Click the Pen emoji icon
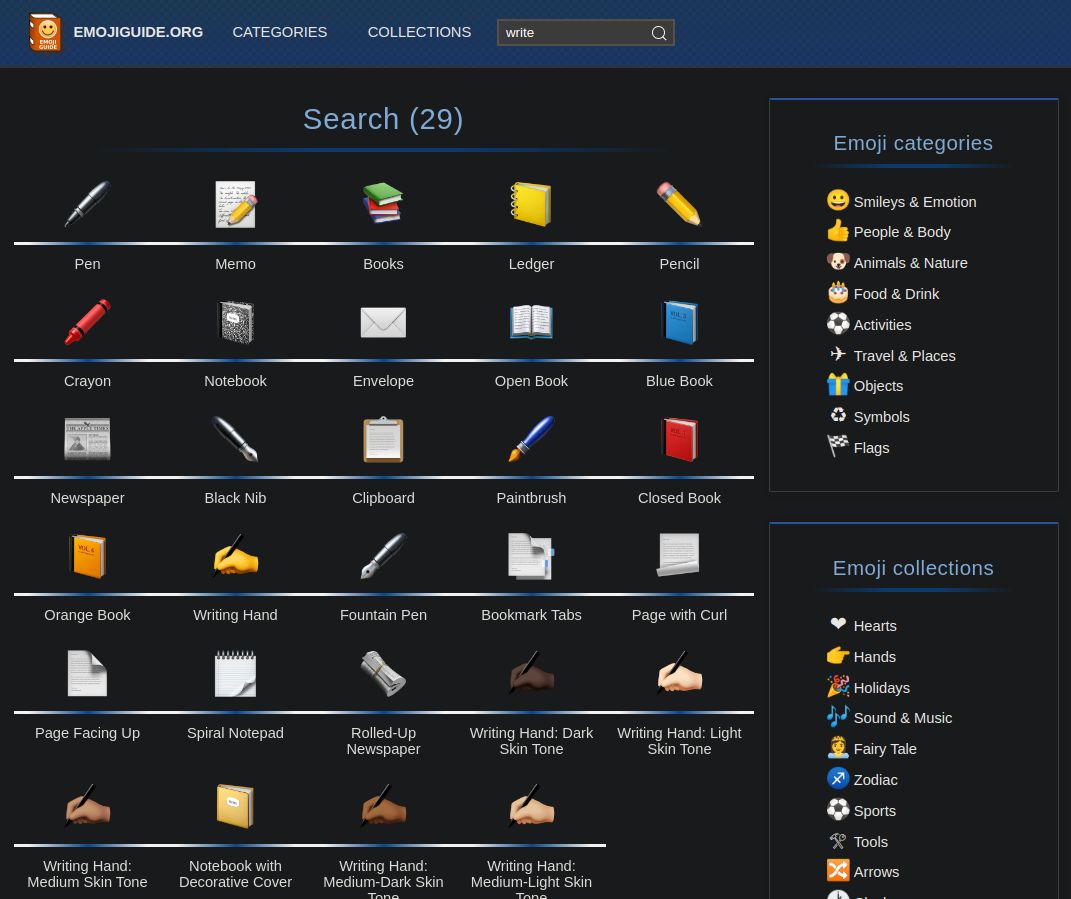This screenshot has width=1071, height=899. [x=87, y=205]
